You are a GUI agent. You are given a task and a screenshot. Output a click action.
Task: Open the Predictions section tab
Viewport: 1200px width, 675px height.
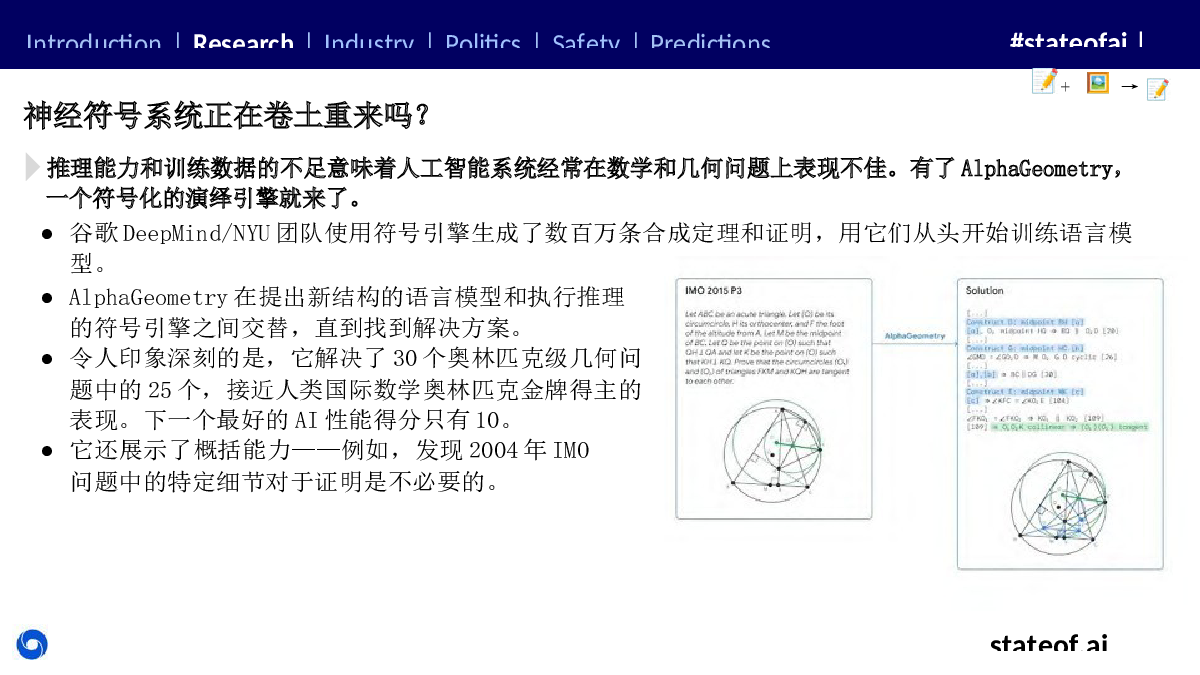tap(710, 43)
